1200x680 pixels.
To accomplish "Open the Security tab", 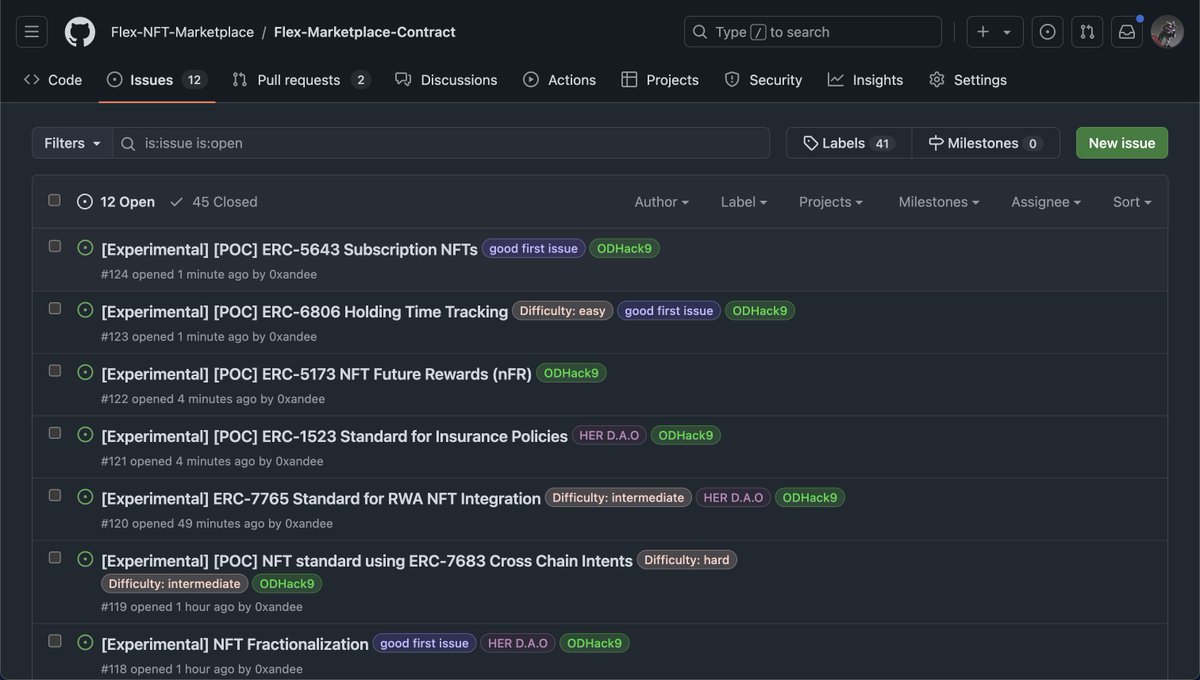I will click(x=763, y=80).
